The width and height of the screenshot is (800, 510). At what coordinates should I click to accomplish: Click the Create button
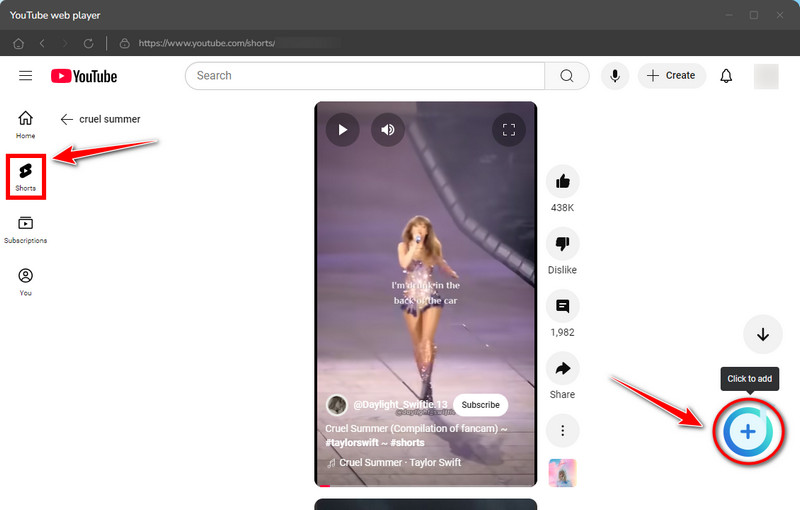pyautogui.click(x=671, y=76)
